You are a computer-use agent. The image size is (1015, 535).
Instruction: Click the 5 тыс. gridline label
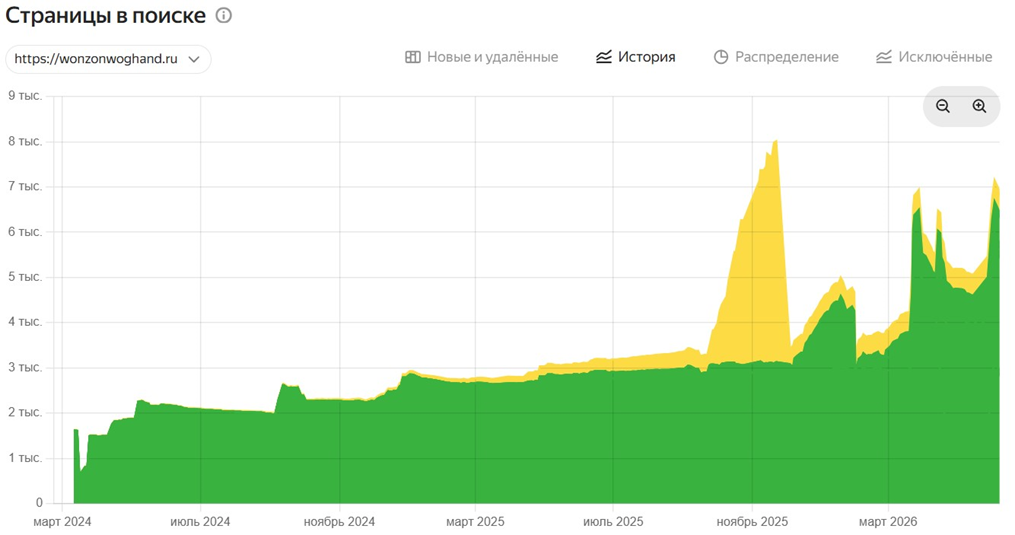coord(25,277)
